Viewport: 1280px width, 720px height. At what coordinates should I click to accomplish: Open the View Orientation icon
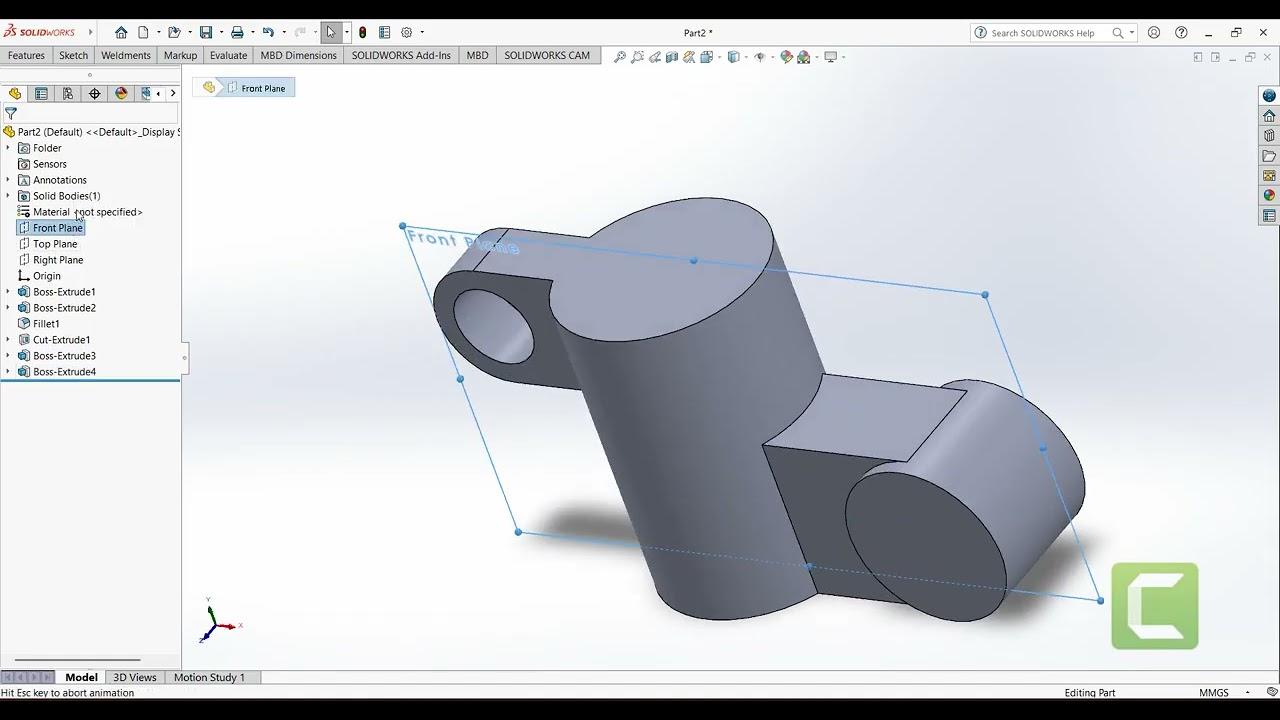[707, 57]
